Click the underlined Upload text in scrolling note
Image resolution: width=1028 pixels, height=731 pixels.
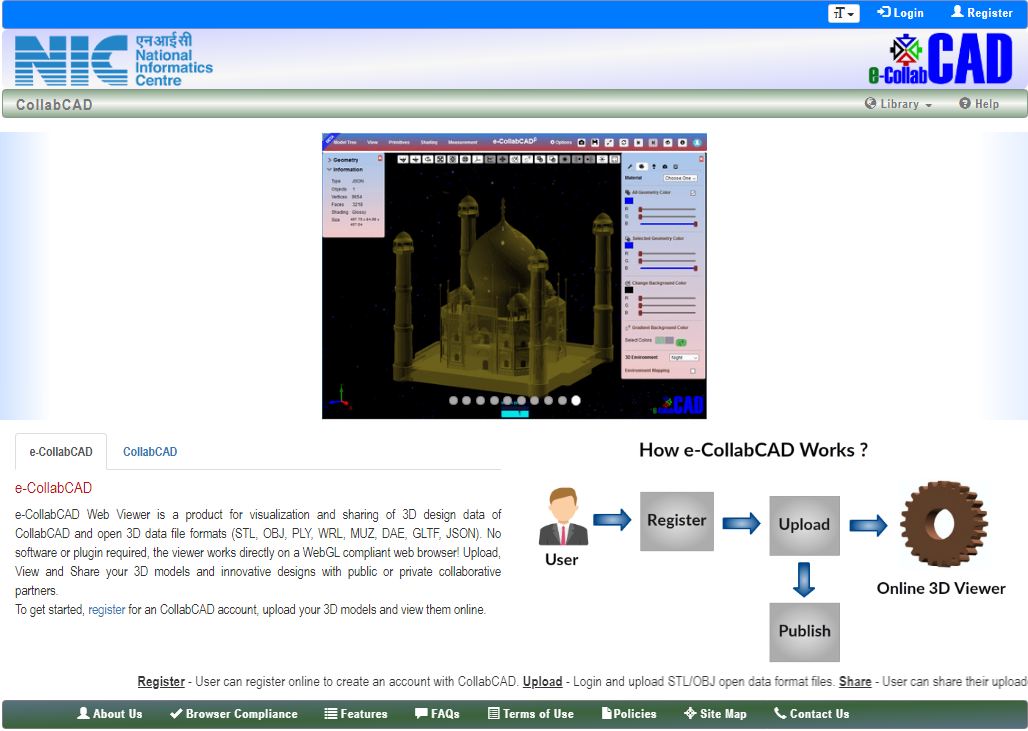pyautogui.click(x=542, y=682)
